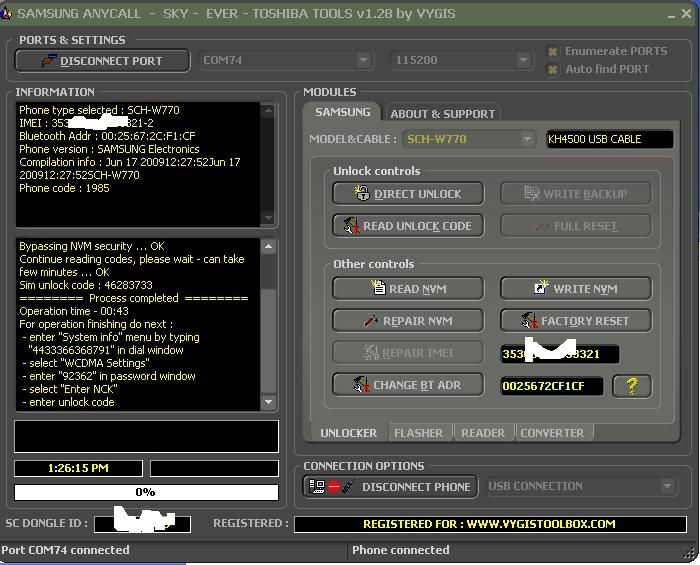Click up arrow of information panel scrollbar
Viewport: 700px width, 565px height.
(x=268, y=110)
